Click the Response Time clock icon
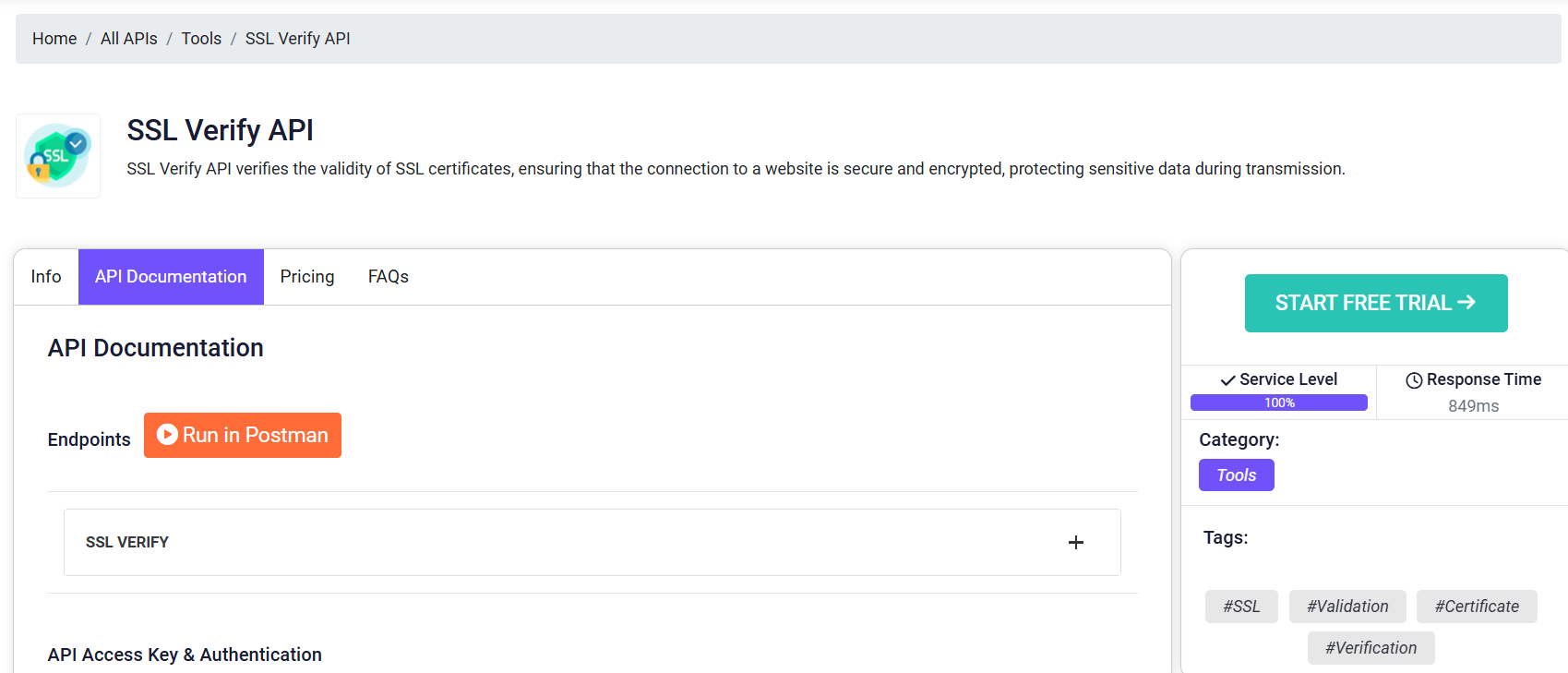The width and height of the screenshot is (1568, 673). point(1414,380)
